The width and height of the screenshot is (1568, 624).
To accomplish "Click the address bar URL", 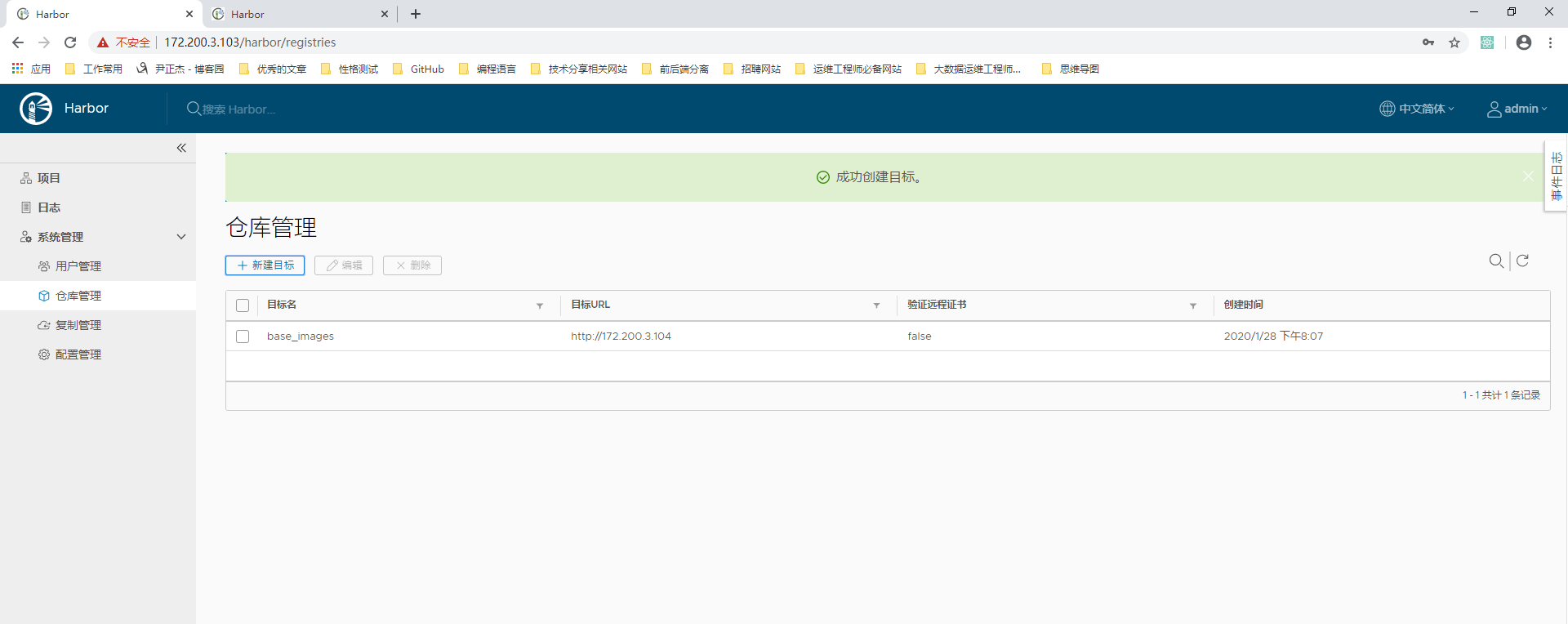I will pos(250,42).
